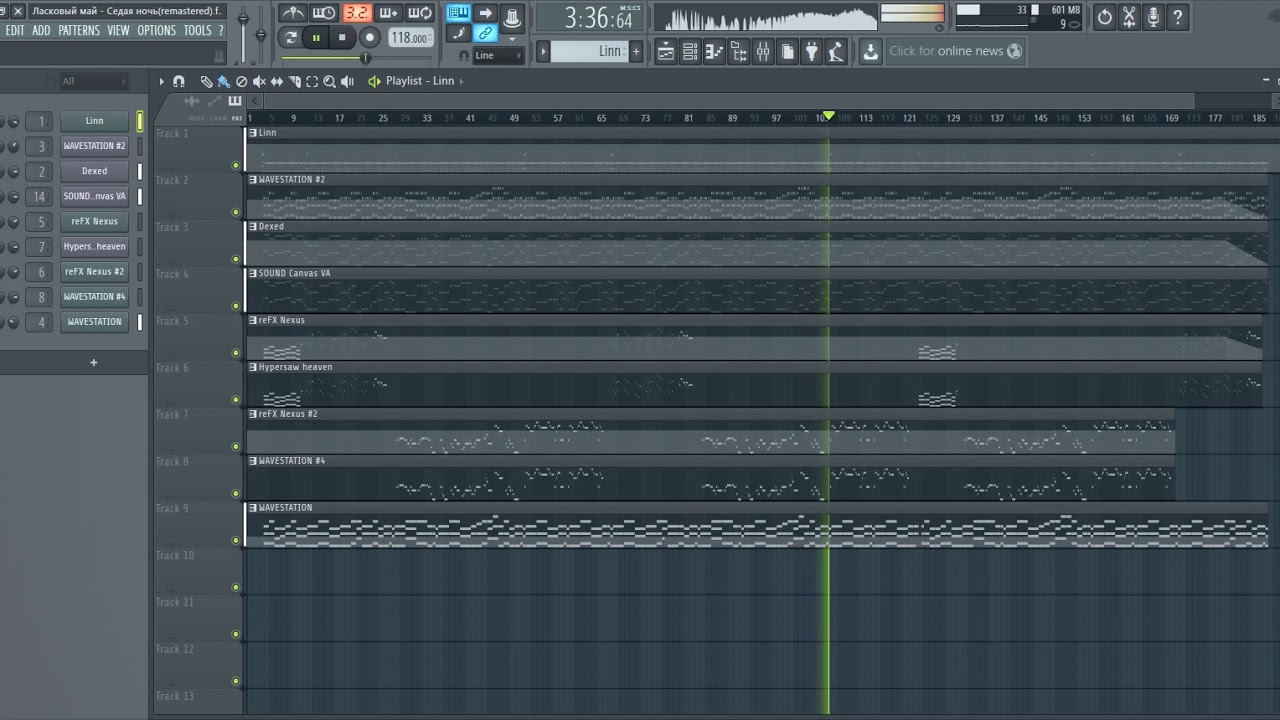This screenshot has width=1280, height=720.
Task: Open the Linn pattern selector dropdown
Action: [589, 51]
